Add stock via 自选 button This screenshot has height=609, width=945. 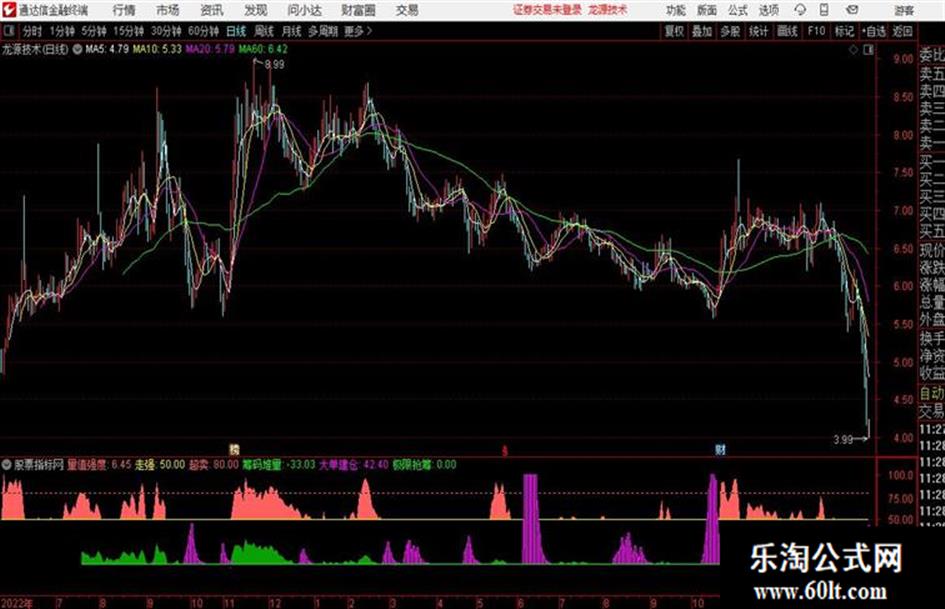(873, 31)
